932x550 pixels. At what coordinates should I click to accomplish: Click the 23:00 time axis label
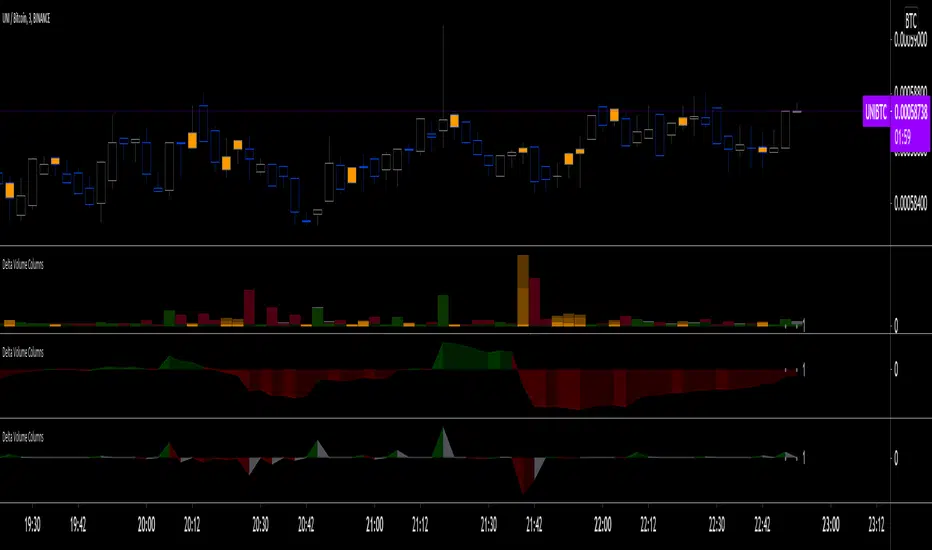coord(831,524)
